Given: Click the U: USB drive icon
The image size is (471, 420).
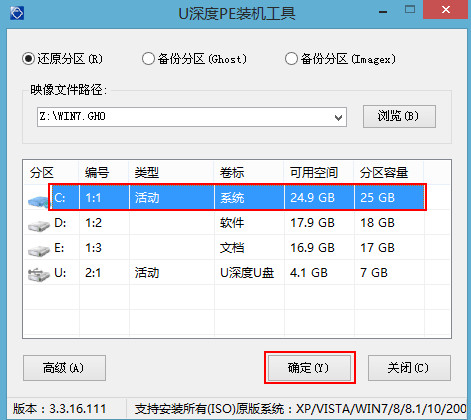Looking at the screenshot, I should coord(39,275).
